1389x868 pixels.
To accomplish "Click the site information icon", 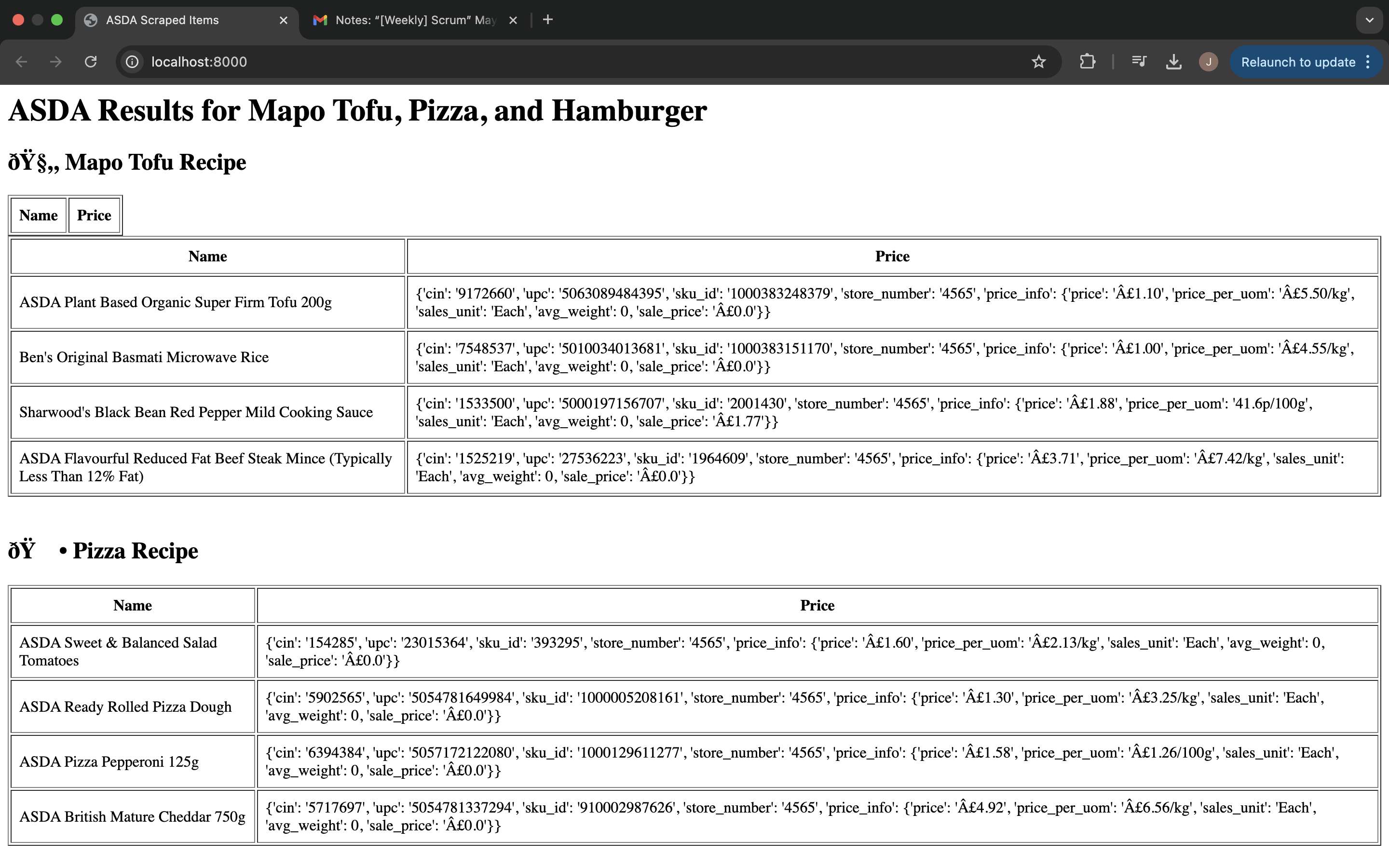I will pos(132,62).
